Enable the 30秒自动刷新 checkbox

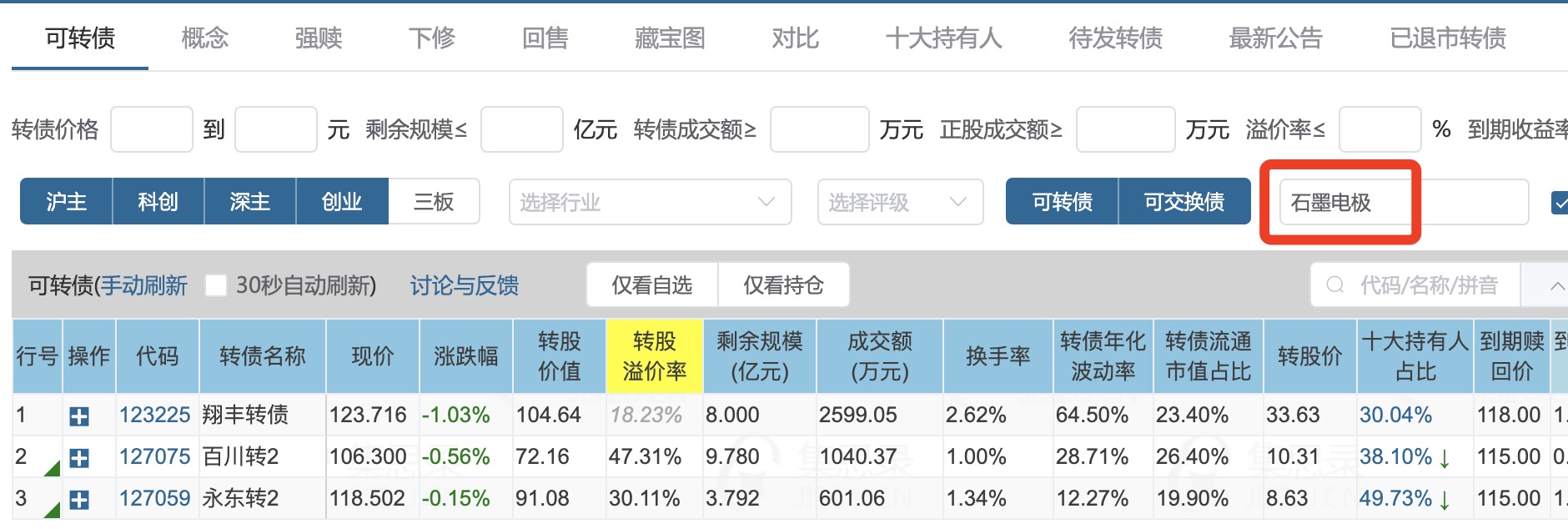click(216, 286)
